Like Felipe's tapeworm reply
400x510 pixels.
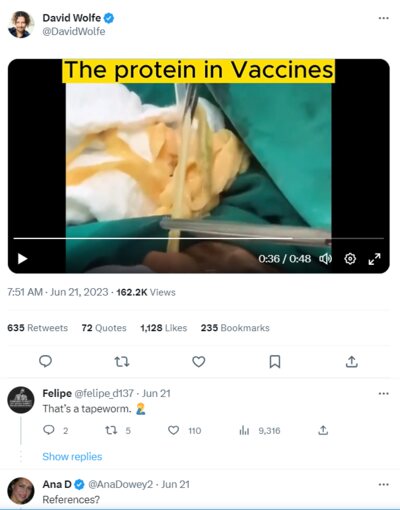[x=173, y=430]
